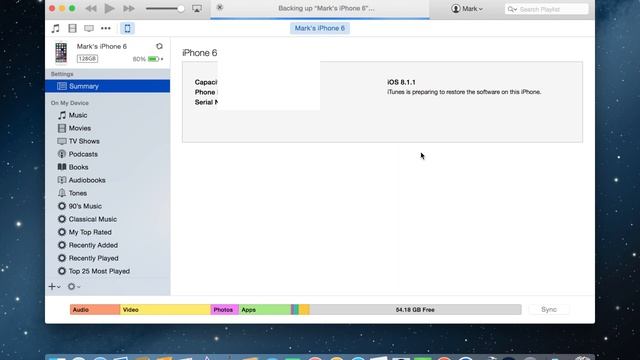Screen dimensions: 640x360
Task: Open the more libraries ellipsis menu
Action: click(106, 28)
